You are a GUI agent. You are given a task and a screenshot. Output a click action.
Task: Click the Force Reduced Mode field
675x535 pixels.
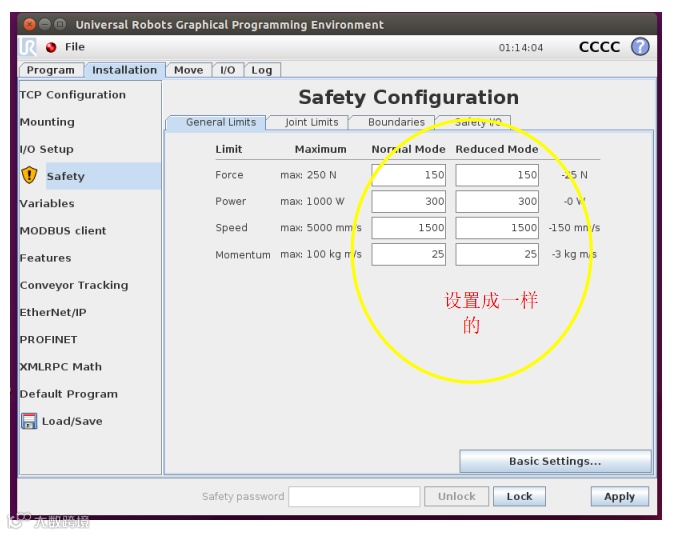[497, 175]
